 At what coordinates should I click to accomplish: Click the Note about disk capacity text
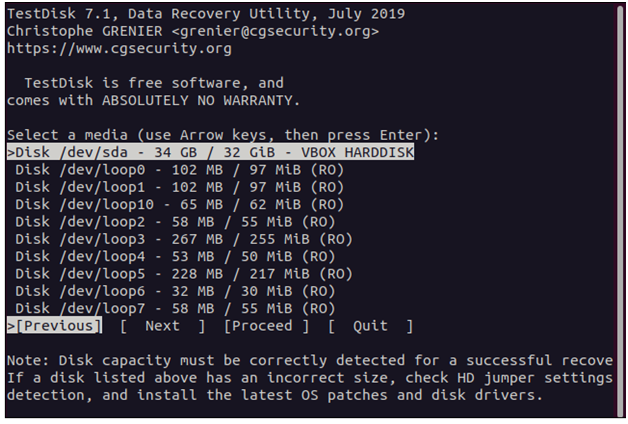(x=310, y=378)
